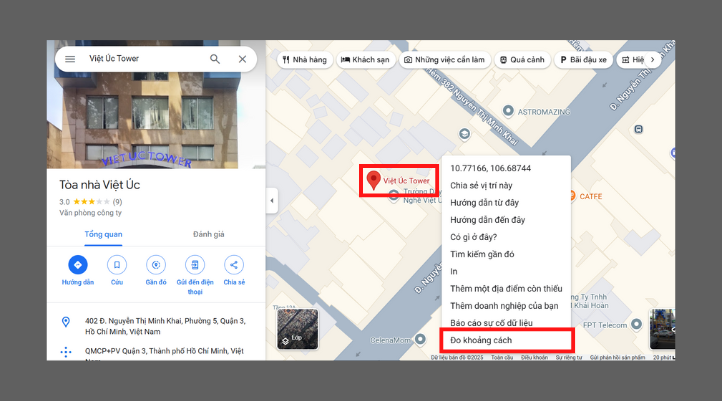Select Có gì ở đây?
The width and height of the screenshot is (722, 401).
(473, 237)
